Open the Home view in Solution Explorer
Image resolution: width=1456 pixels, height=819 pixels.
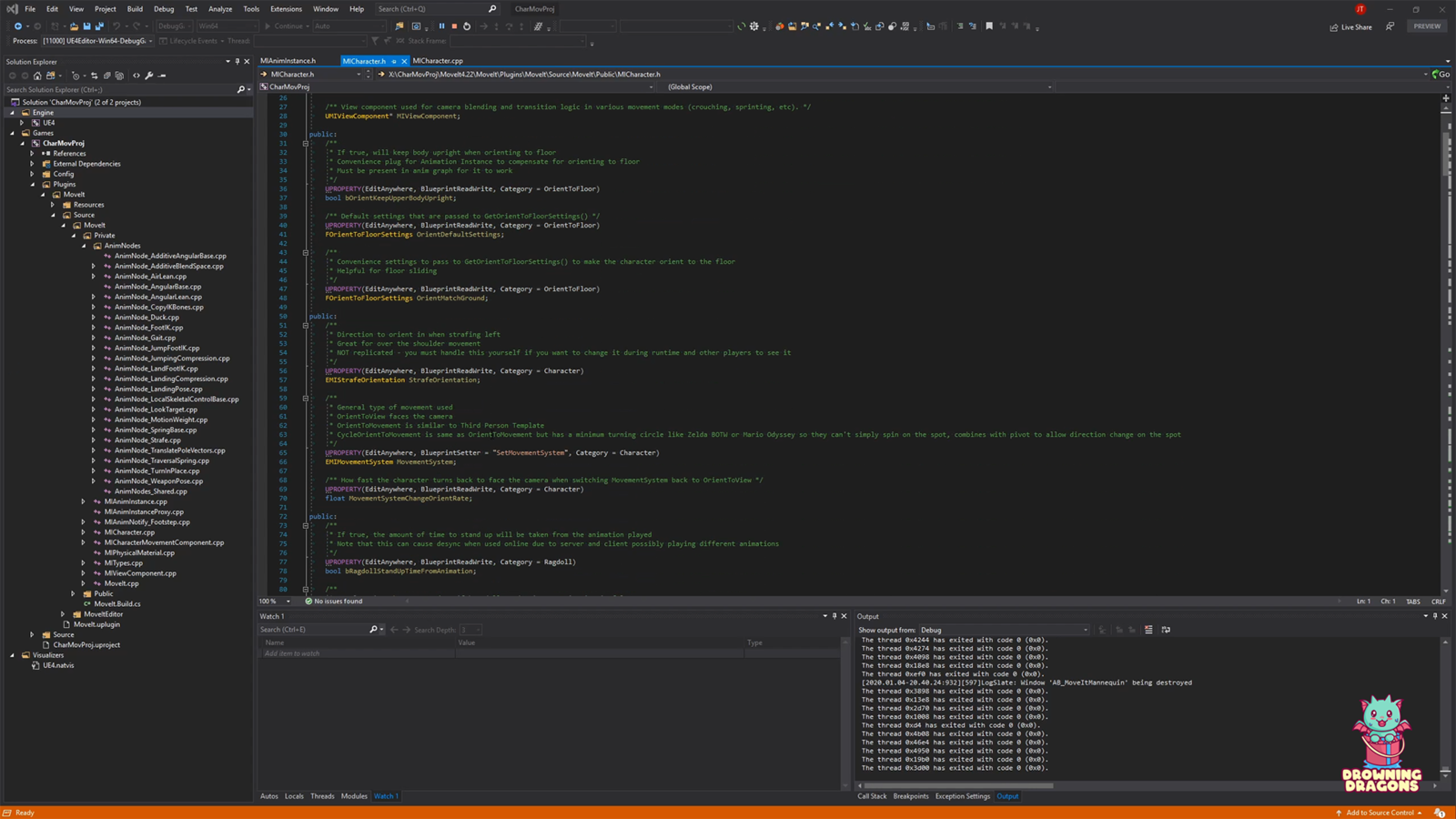(x=37, y=76)
